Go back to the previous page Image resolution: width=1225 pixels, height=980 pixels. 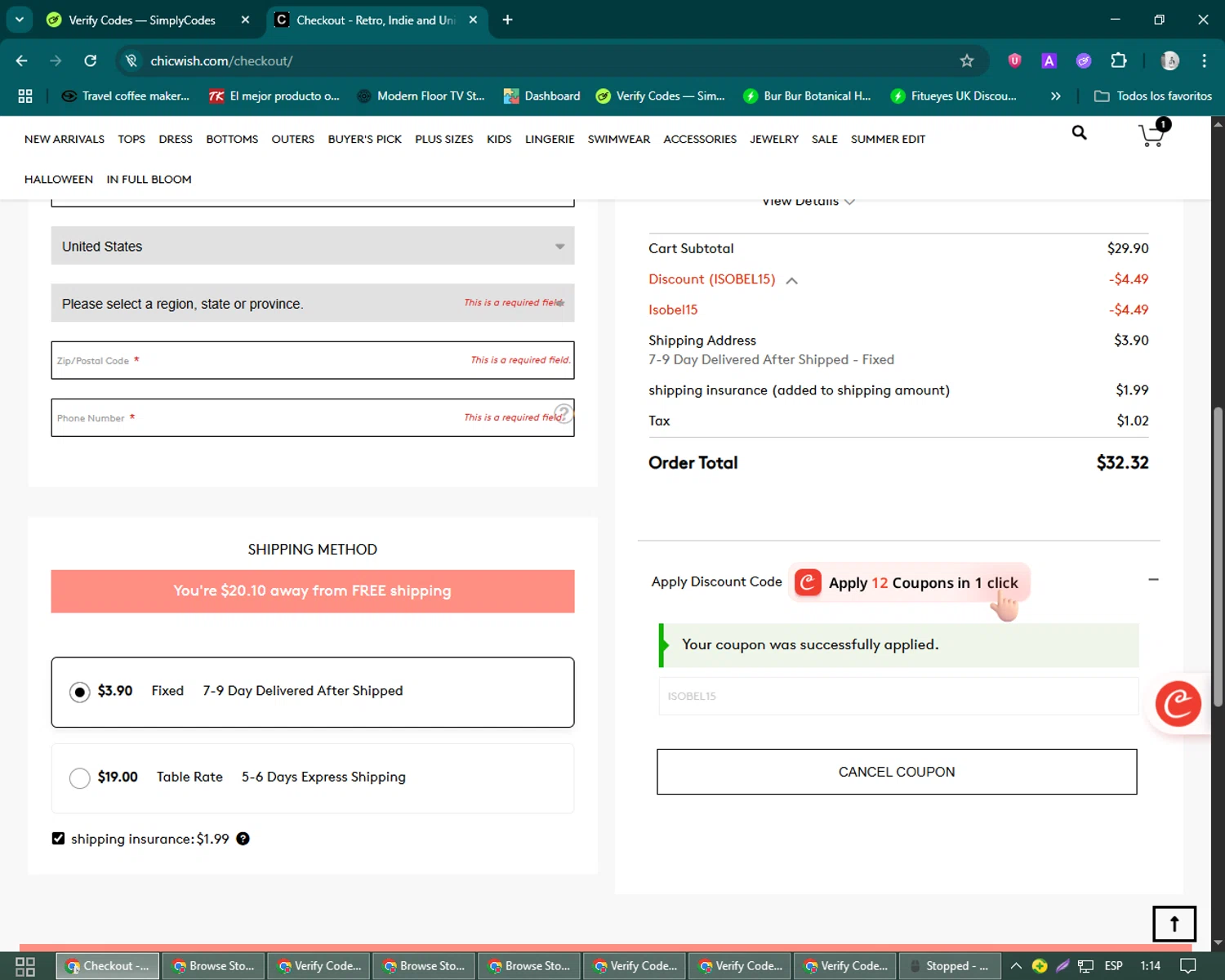coord(22,60)
